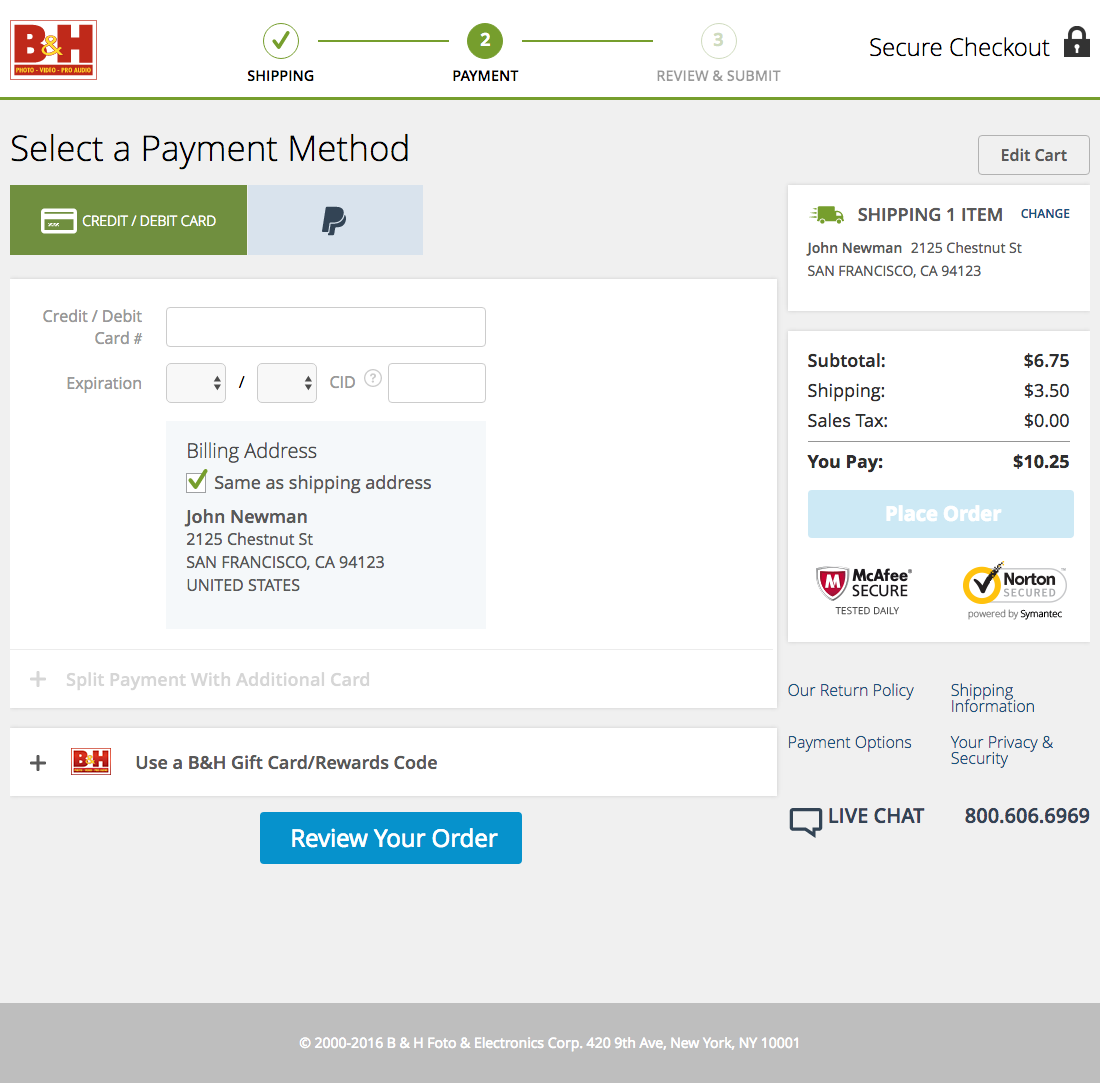The width and height of the screenshot is (1100, 1083).
Task: Switch to the PayPal payment tab
Action: [335, 219]
